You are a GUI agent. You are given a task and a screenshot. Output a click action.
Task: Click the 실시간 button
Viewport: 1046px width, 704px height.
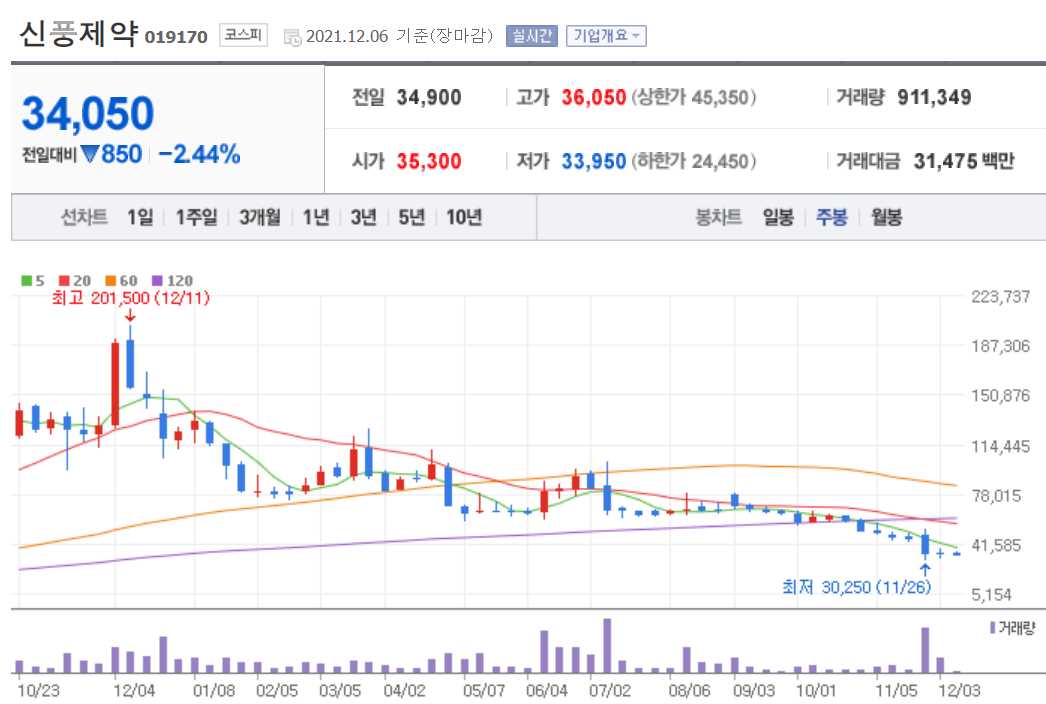point(531,36)
